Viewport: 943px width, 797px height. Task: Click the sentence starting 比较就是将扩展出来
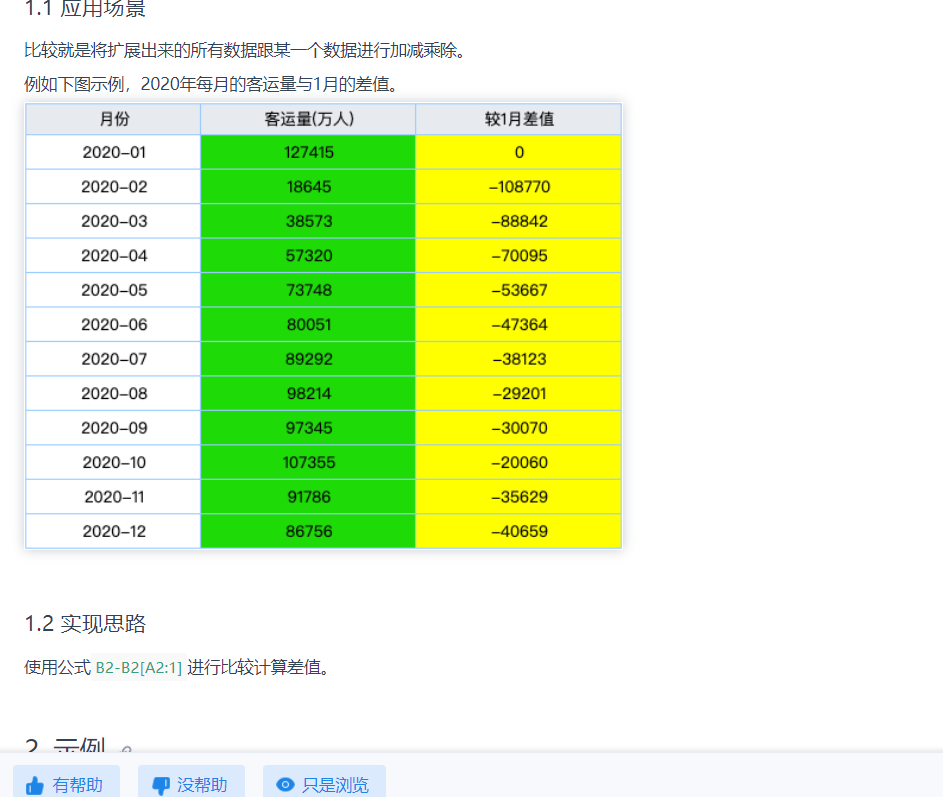click(x=245, y=50)
